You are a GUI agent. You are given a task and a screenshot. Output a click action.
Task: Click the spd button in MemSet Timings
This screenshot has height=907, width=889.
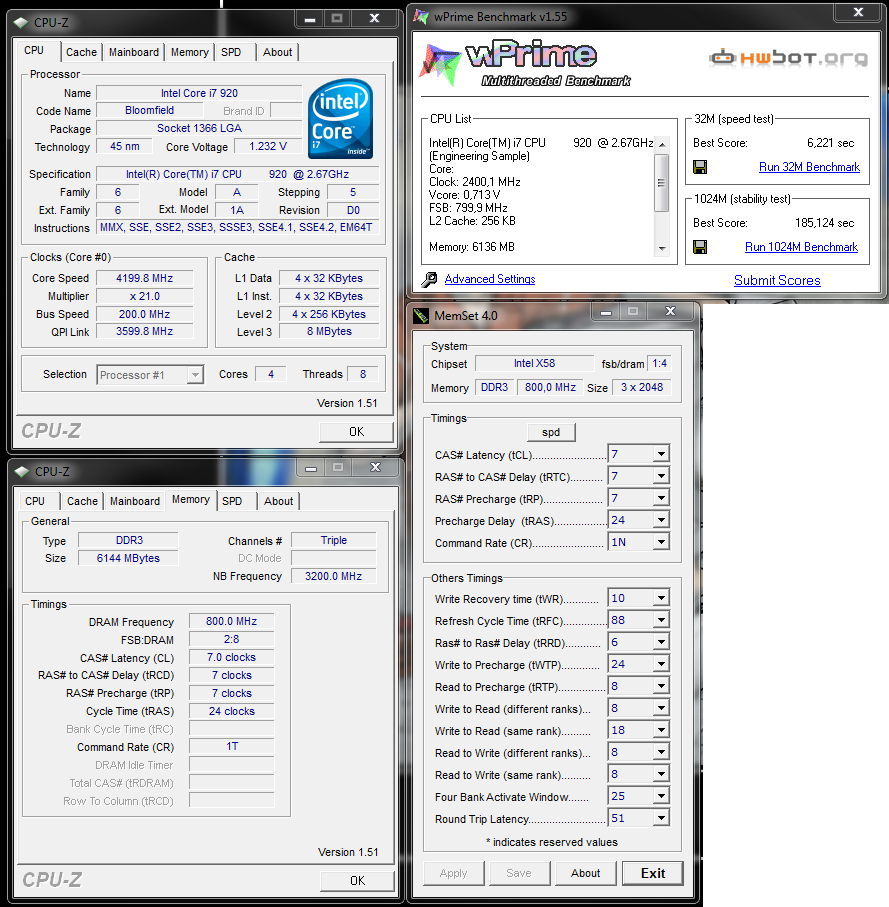point(551,432)
